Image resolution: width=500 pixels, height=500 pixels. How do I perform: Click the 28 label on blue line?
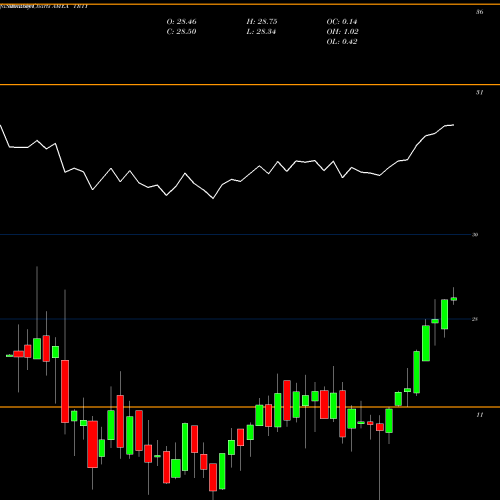(x=475, y=319)
